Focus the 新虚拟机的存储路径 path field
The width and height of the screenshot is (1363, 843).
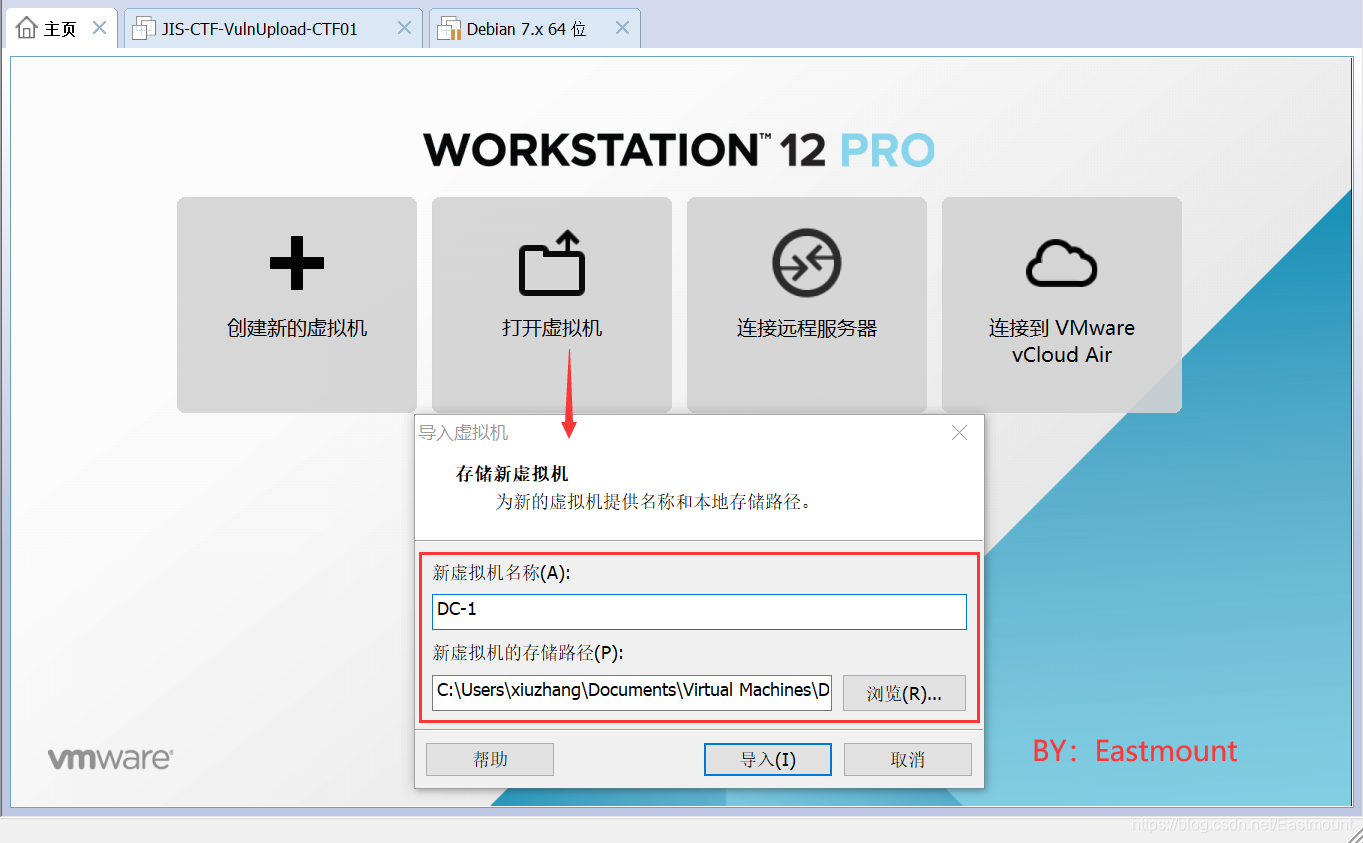[633, 692]
